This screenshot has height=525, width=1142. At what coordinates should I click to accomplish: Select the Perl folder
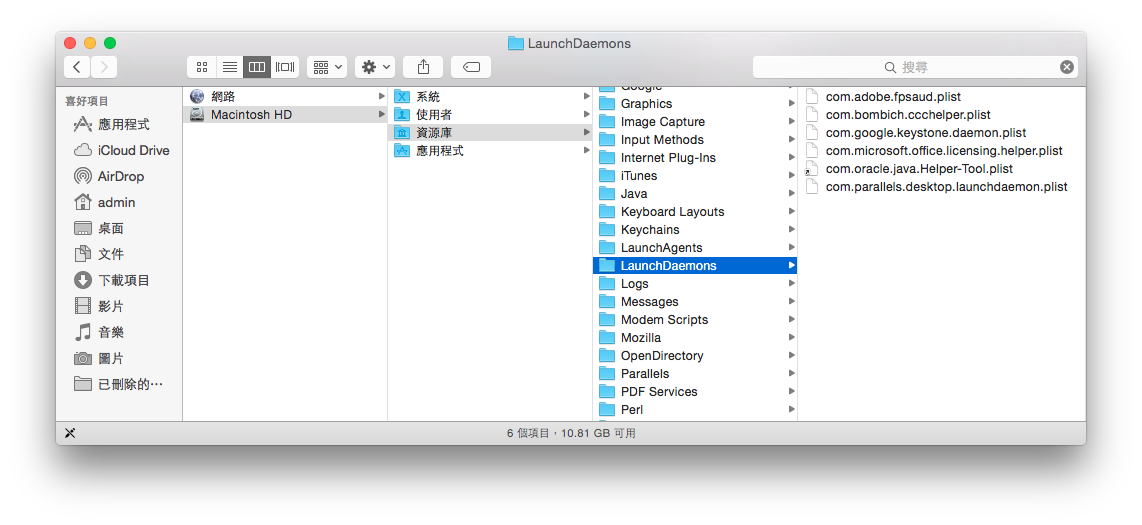[x=695, y=410]
